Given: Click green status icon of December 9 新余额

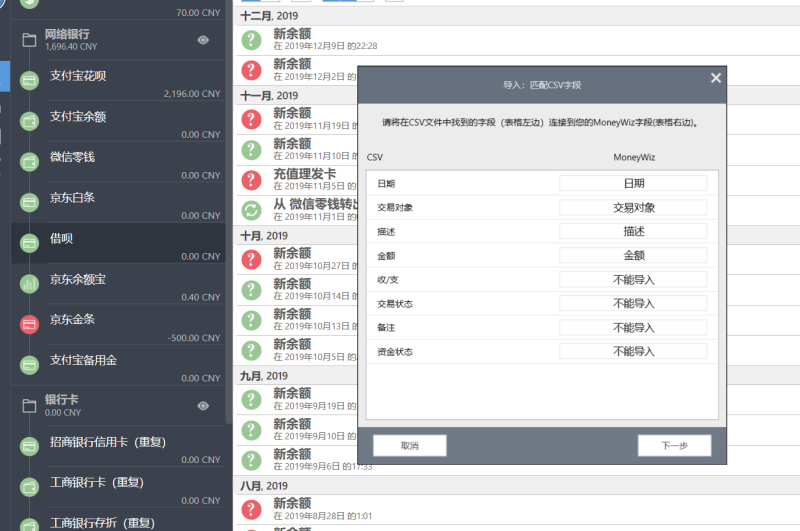Looking at the screenshot, I should (251, 40).
